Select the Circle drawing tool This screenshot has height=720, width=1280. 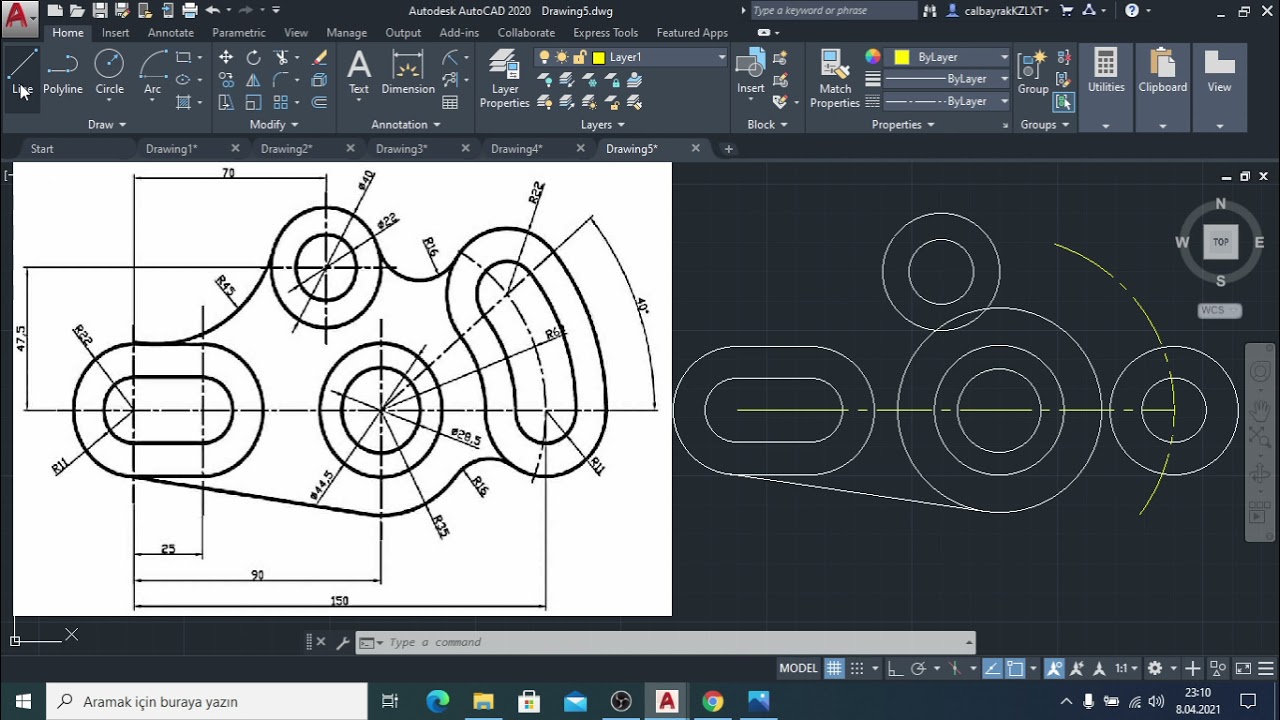tap(109, 74)
